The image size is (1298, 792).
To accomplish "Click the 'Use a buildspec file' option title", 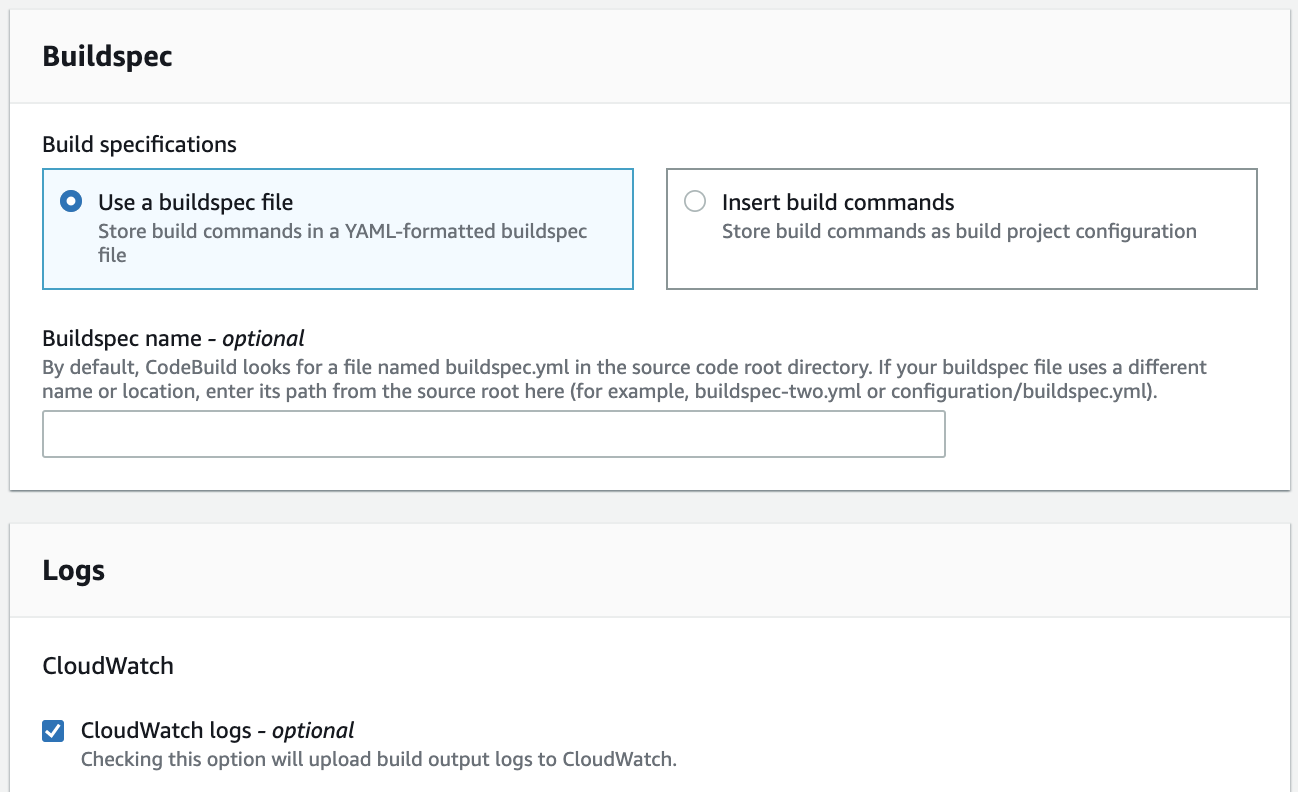I will point(195,202).
